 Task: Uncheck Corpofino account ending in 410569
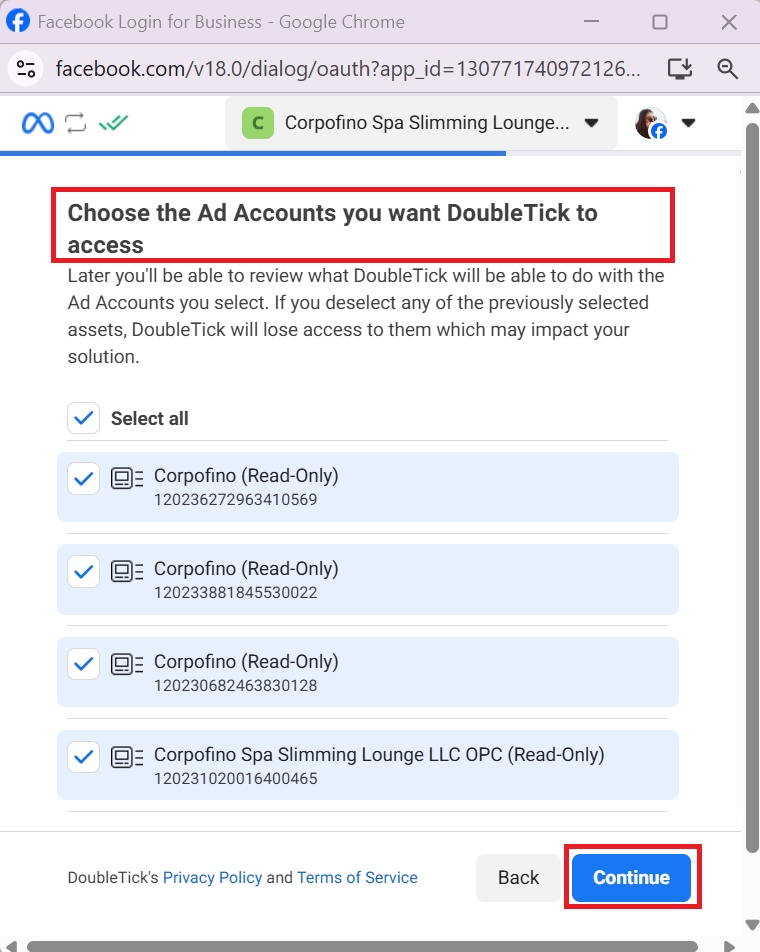[x=83, y=479]
